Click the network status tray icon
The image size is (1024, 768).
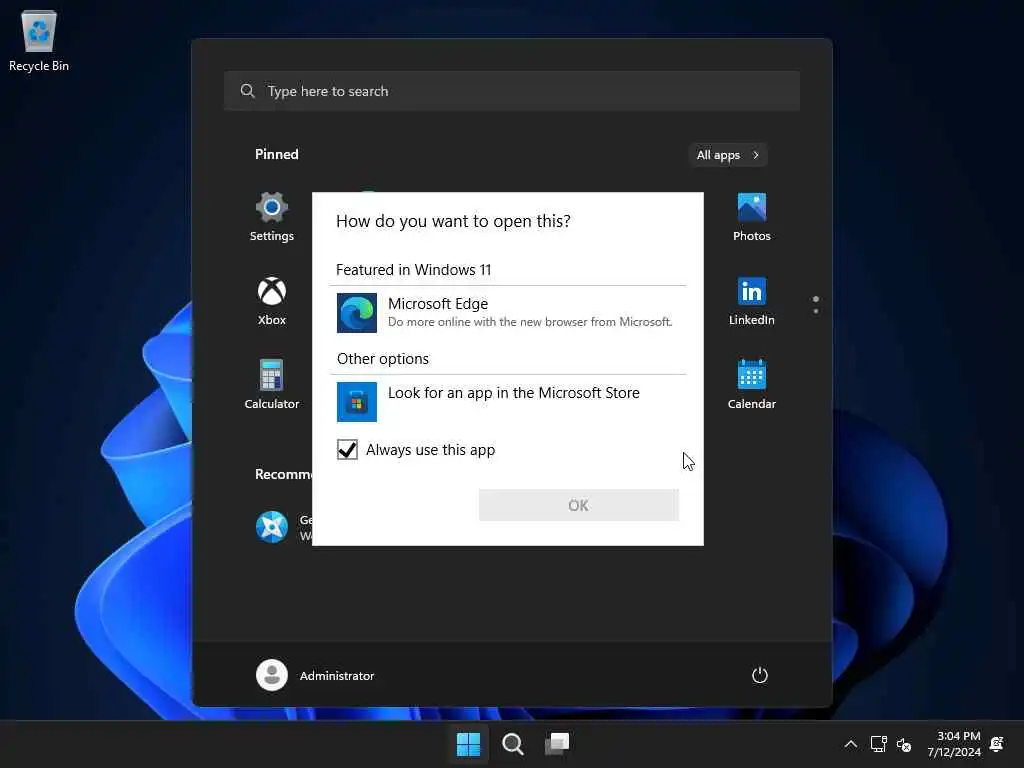[x=878, y=744]
